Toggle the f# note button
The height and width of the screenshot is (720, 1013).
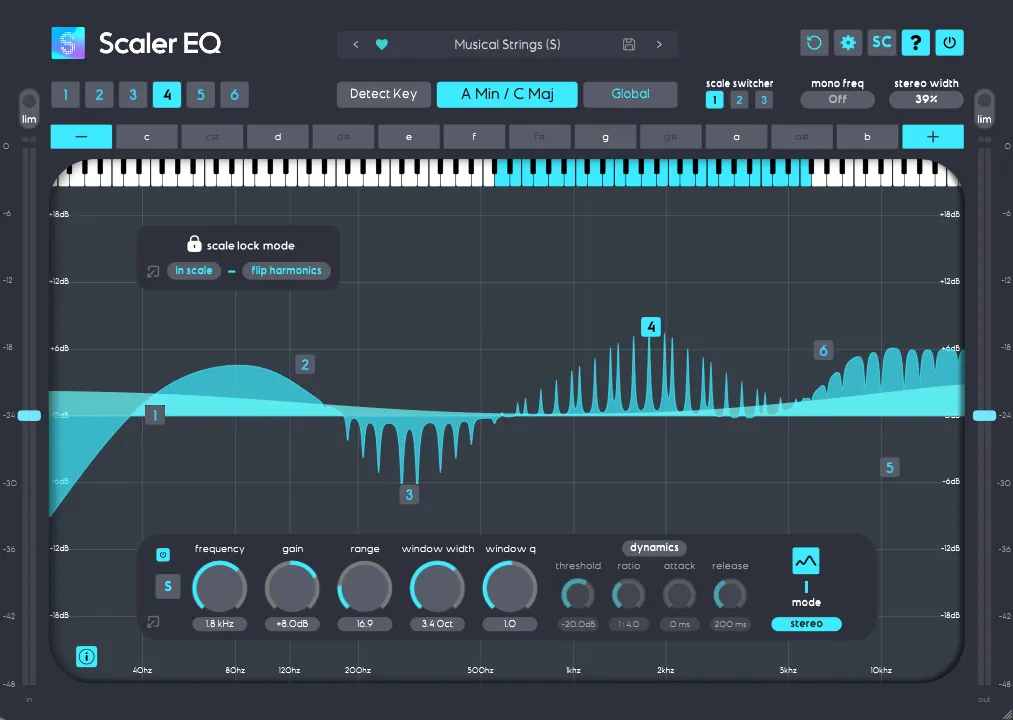(x=539, y=137)
